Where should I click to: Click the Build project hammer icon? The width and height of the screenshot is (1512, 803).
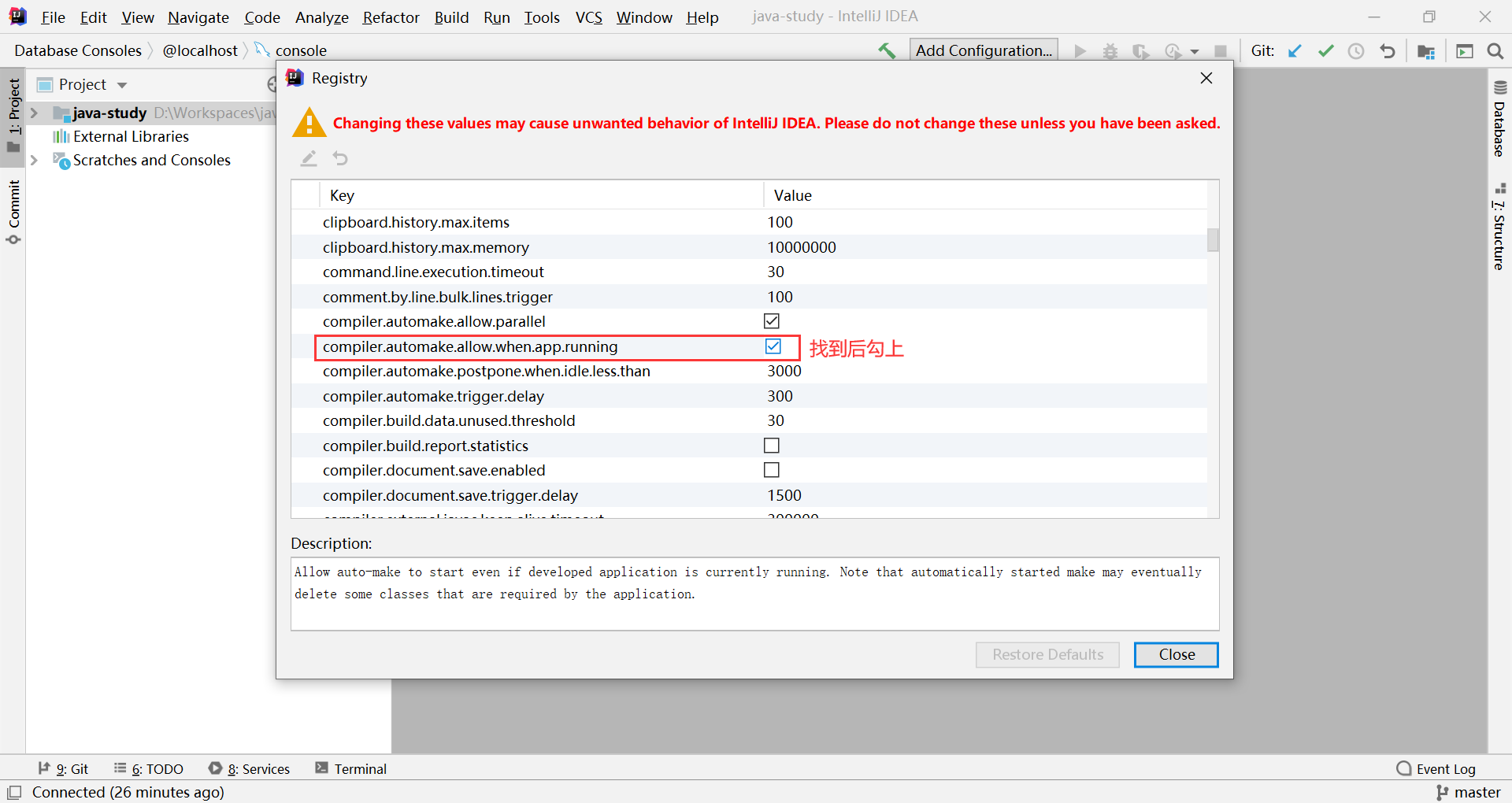(x=887, y=51)
